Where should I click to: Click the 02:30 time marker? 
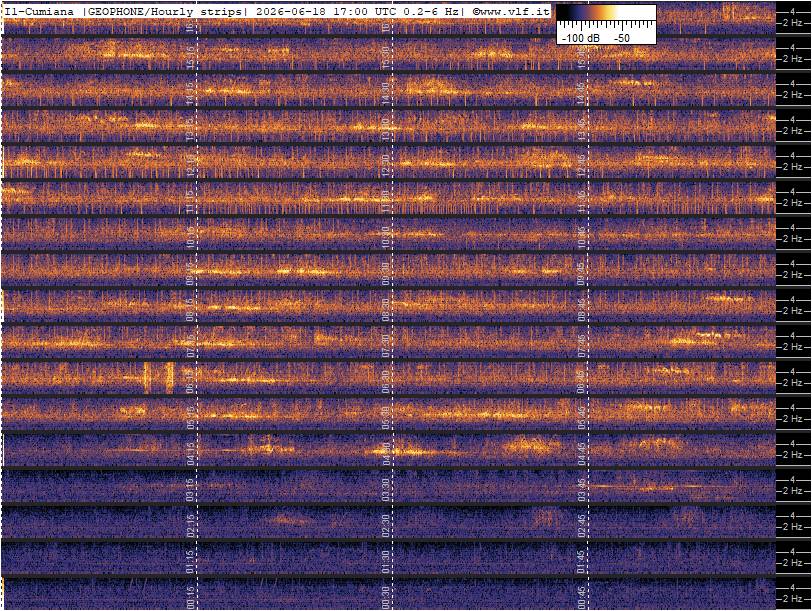[x=385, y=526]
